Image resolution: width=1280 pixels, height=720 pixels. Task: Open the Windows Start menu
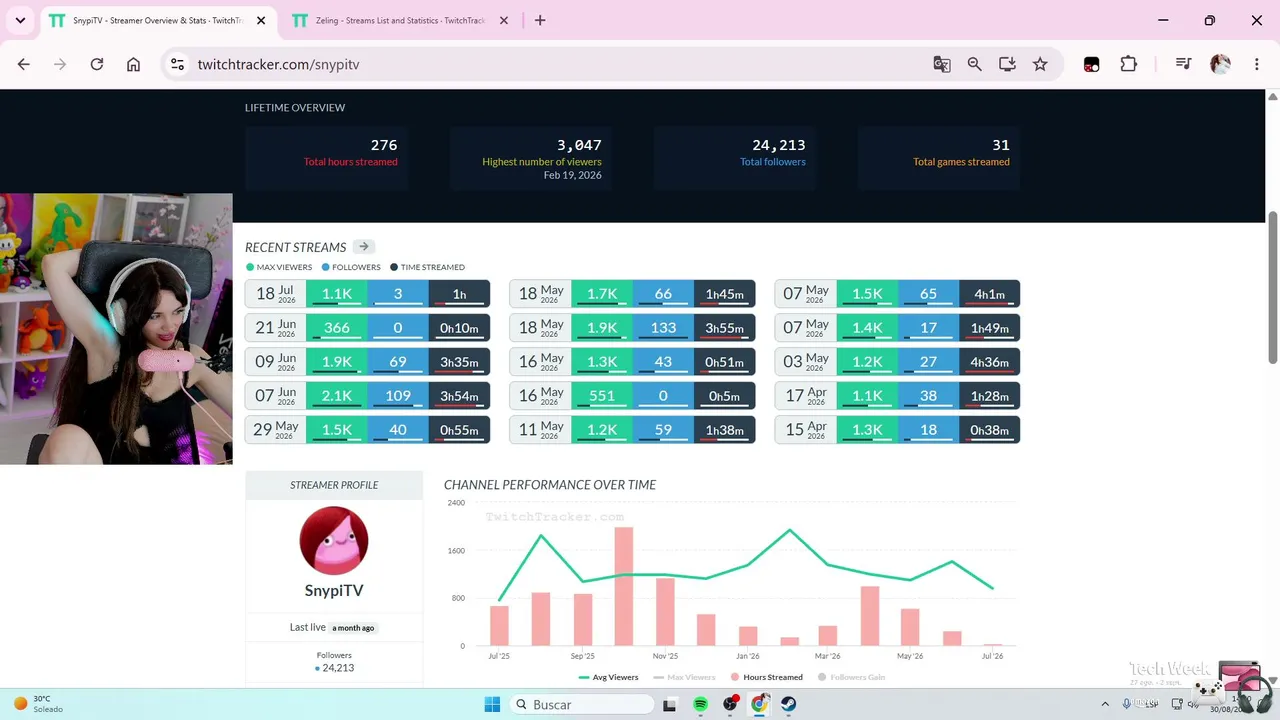tap(492, 705)
